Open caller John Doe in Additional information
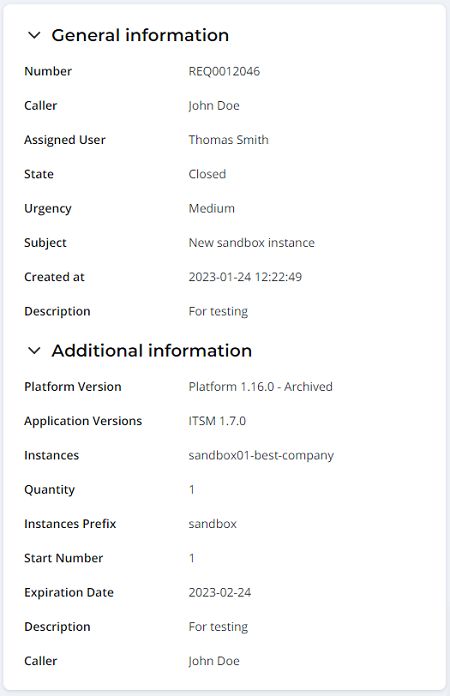Screen dimensions: 450x696 (214, 661)
